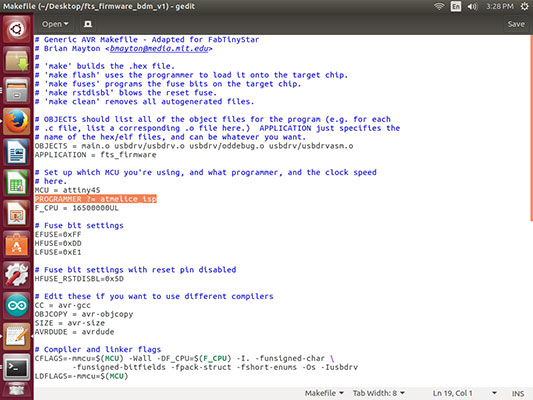Switch to gedit text editor in dock
The height and width of the screenshot is (400, 533).
[x=17, y=336]
